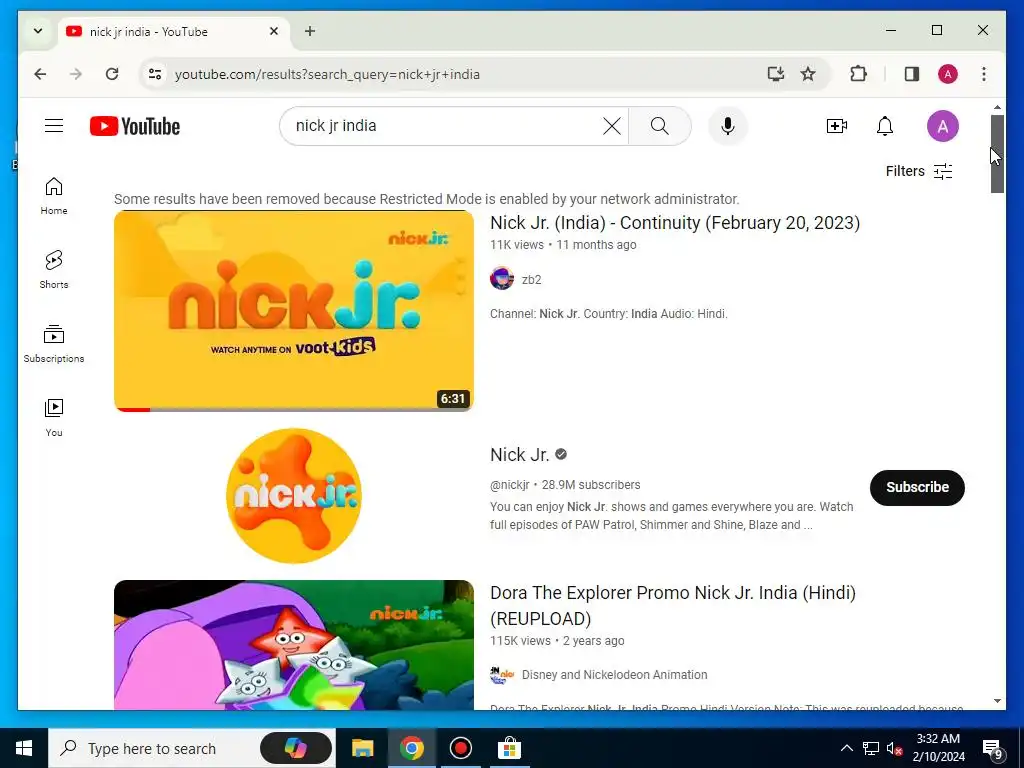The height and width of the screenshot is (768, 1024).
Task: Open the notifications bell
Action: point(885,126)
